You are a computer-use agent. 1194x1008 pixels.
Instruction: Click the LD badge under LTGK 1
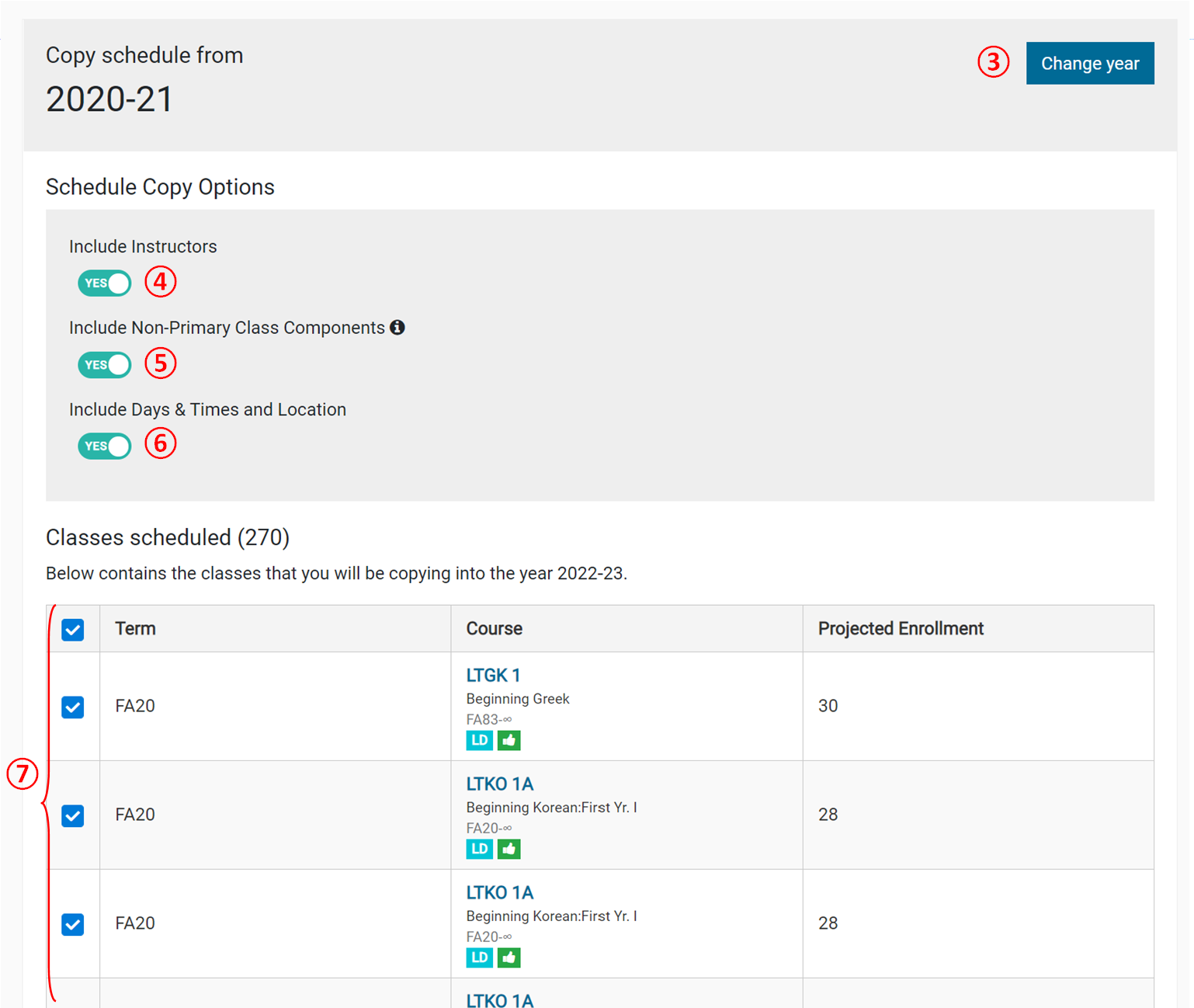[x=479, y=740]
